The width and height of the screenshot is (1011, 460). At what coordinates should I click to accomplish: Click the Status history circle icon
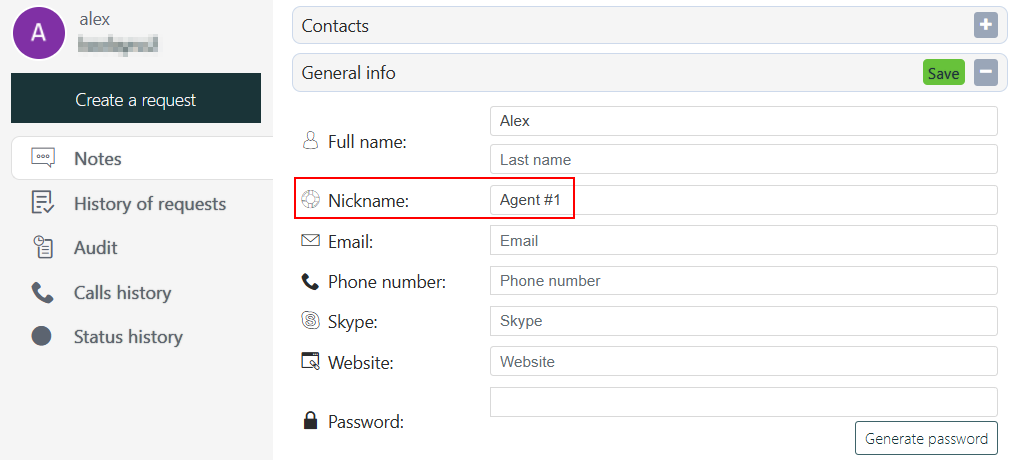coord(42,336)
